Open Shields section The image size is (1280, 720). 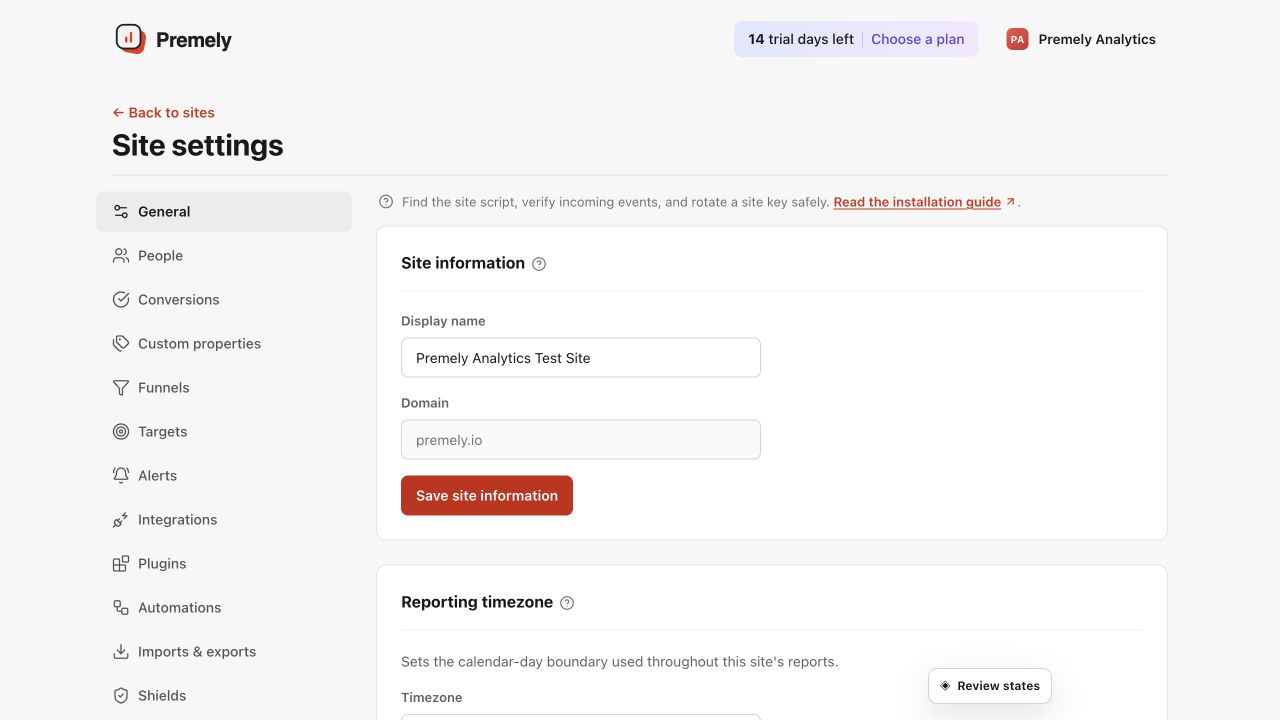[x=224, y=696]
